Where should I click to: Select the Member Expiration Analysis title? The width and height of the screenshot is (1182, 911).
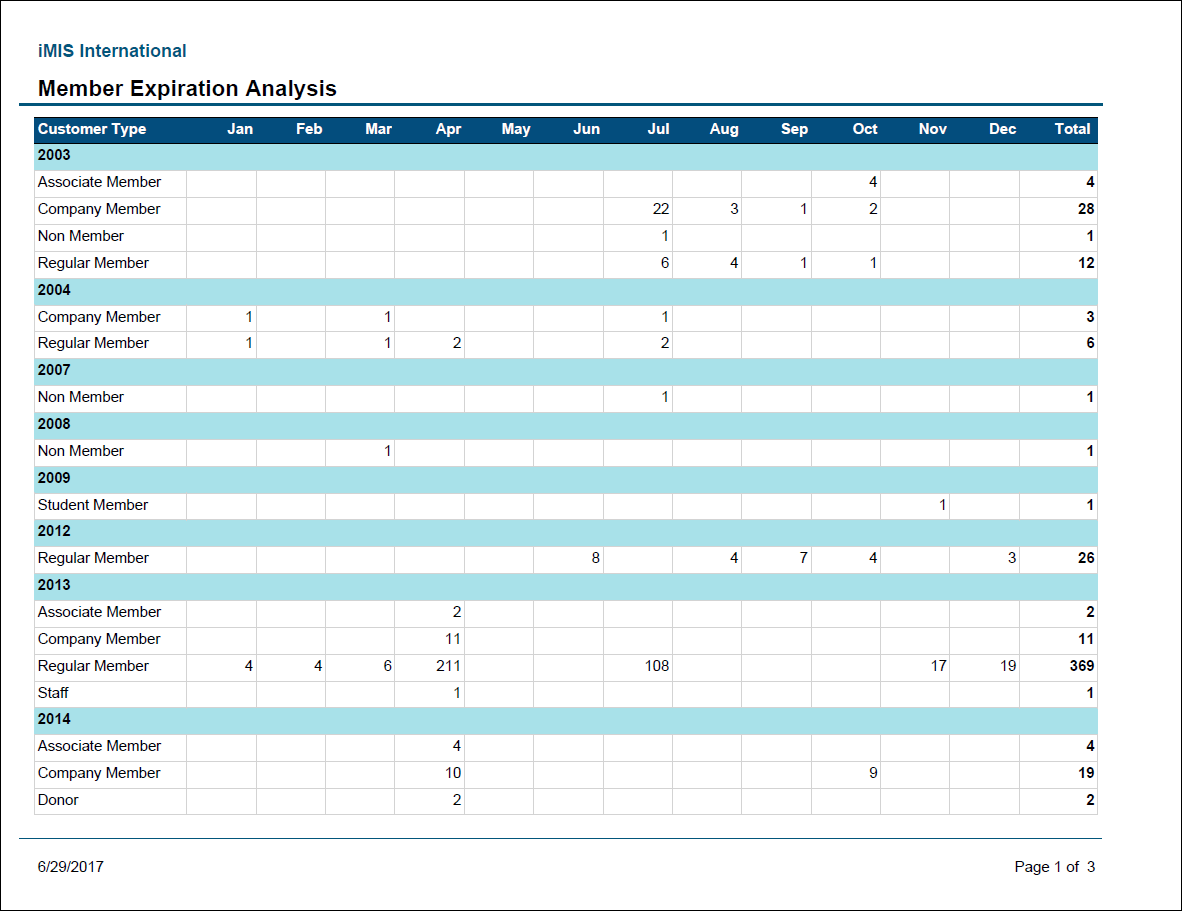click(186, 88)
